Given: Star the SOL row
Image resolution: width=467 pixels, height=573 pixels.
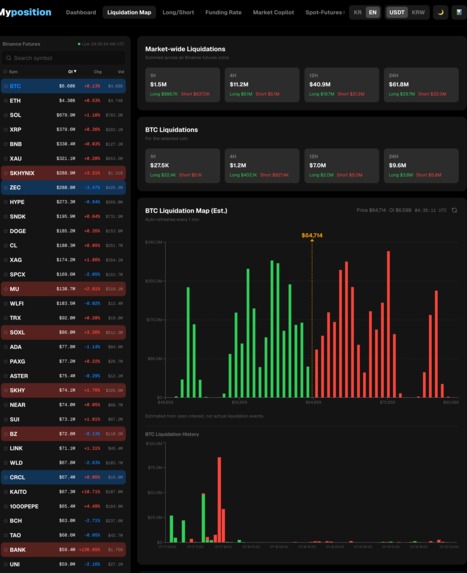Looking at the screenshot, I should click(5, 115).
